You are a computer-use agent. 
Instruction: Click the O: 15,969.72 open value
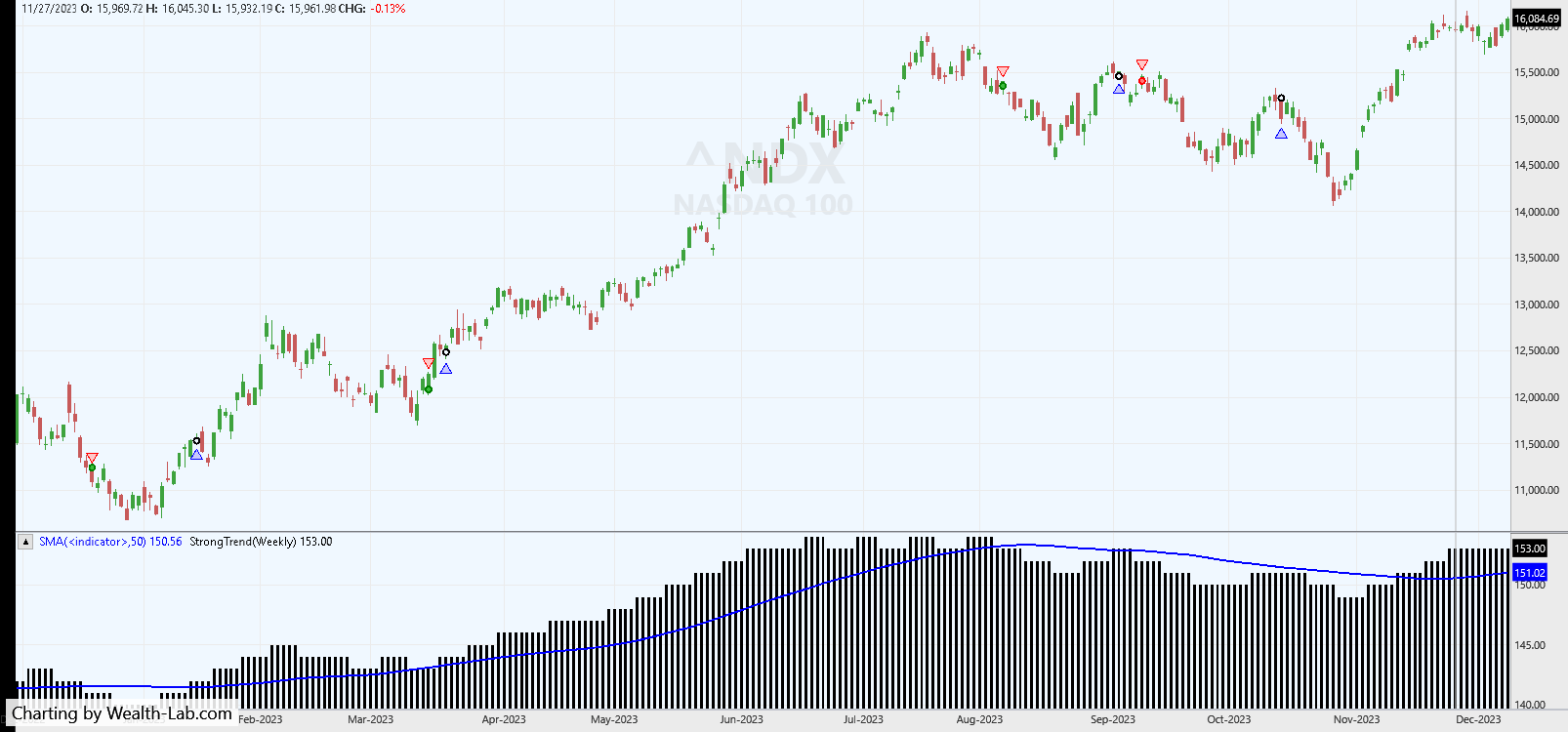(x=111, y=9)
